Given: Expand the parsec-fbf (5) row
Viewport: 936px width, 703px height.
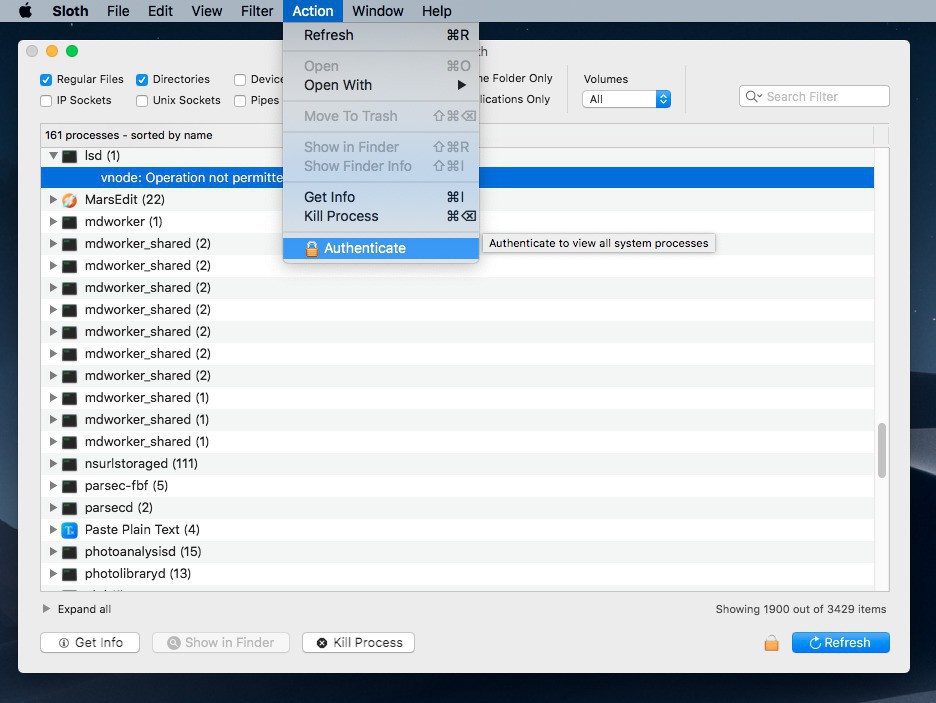Looking at the screenshot, I should 53,485.
